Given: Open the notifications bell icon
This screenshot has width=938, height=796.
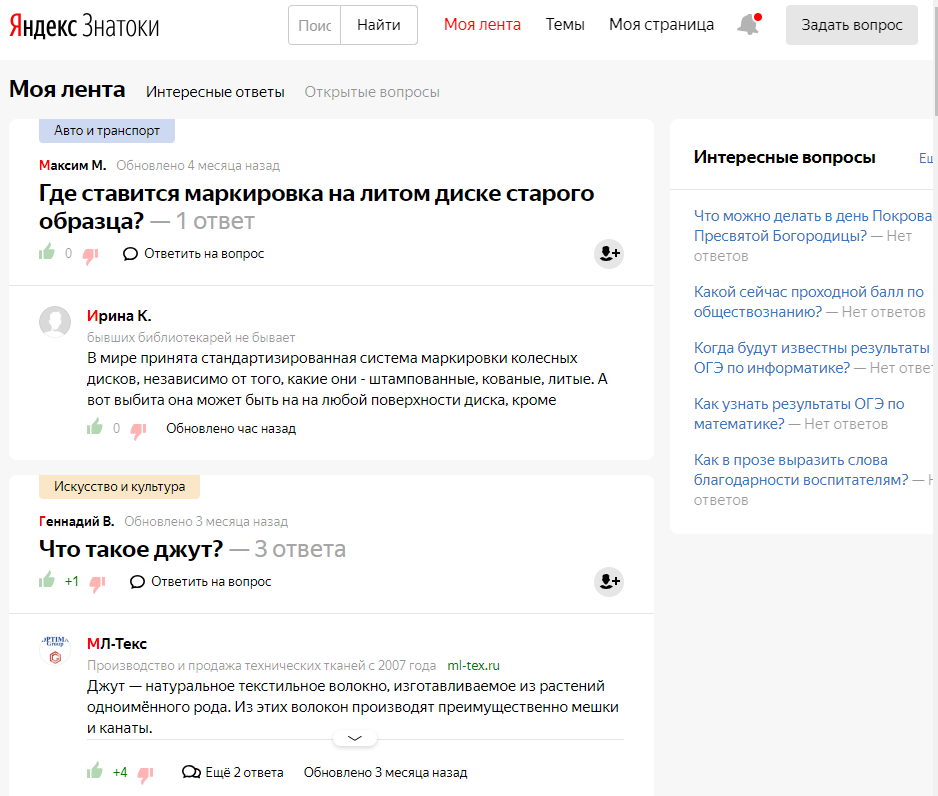Looking at the screenshot, I should point(748,25).
